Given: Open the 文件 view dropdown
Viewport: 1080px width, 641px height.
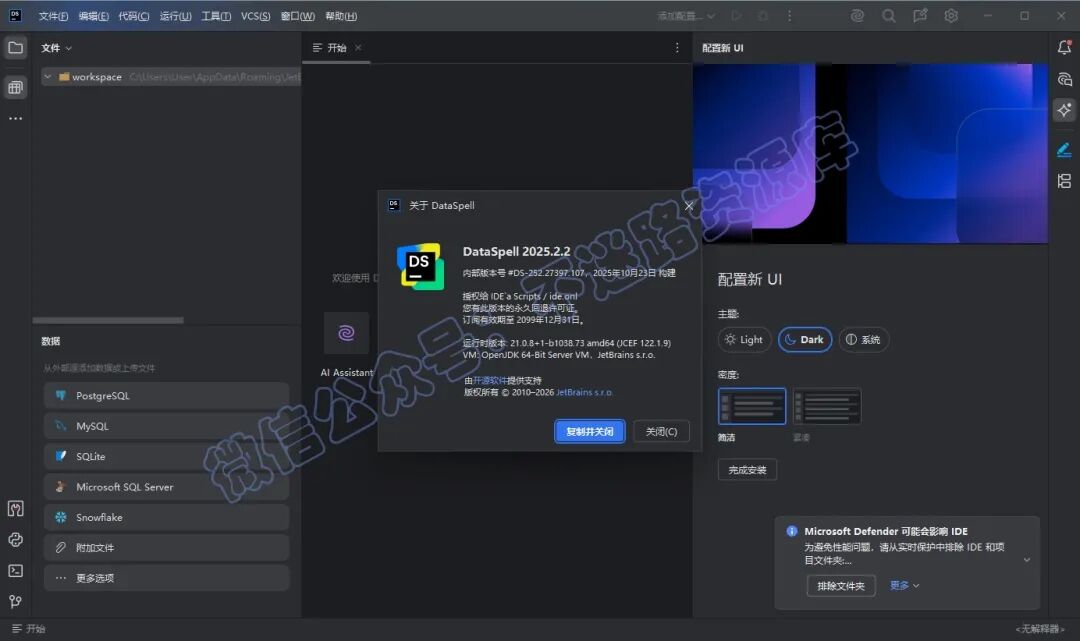Looking at the screenshot, I should pos(56,48).
